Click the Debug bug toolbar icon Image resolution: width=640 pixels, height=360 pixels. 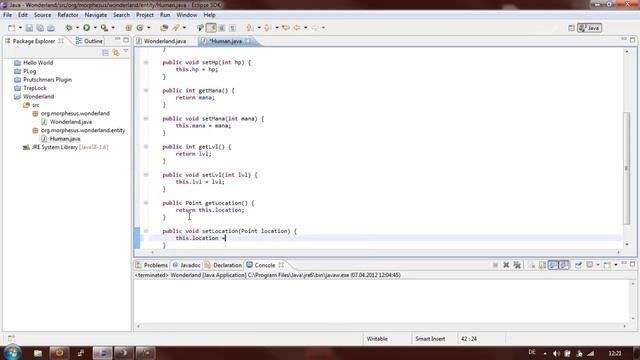coord(69,28)
